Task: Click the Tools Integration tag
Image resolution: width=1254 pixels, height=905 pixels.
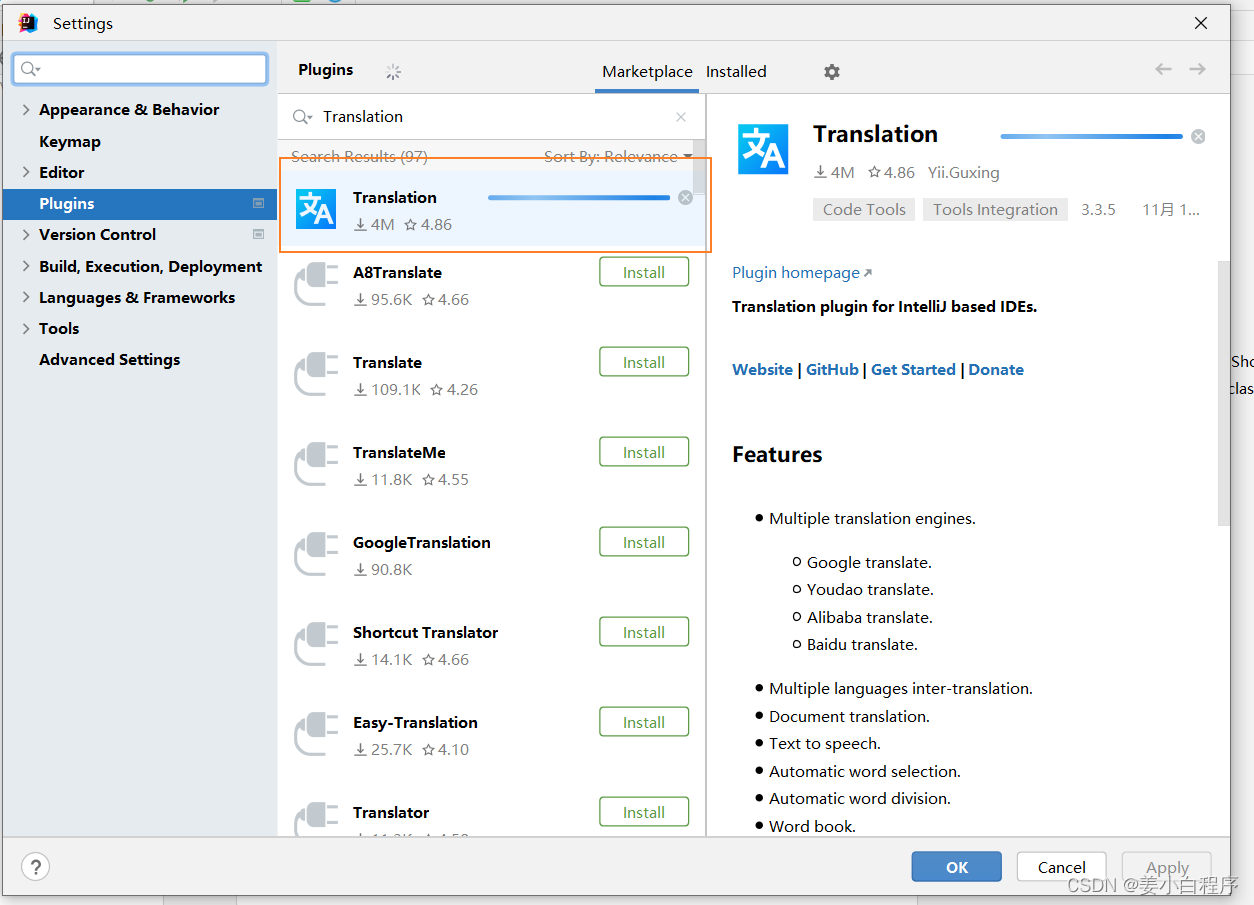Action: (x=995, y=209)
